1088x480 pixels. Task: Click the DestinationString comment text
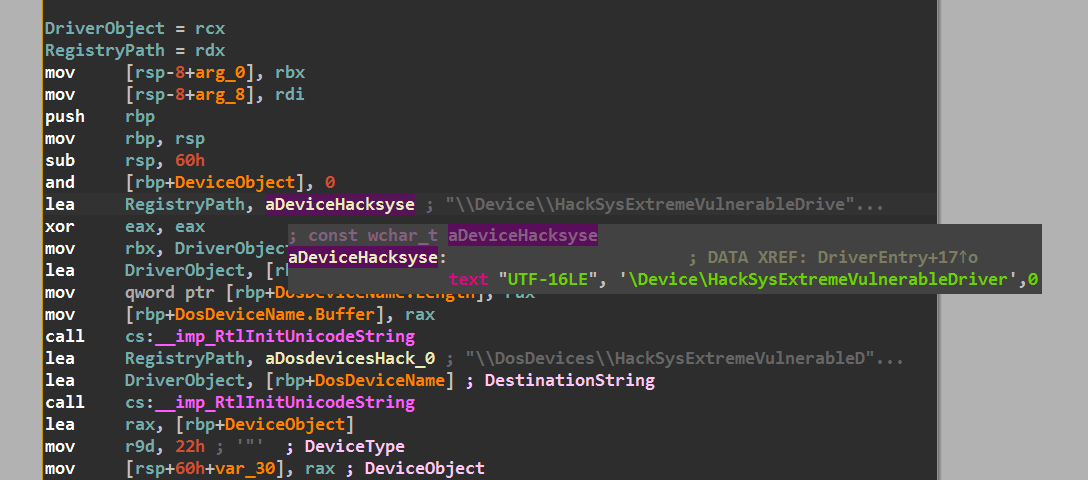point(569,380)
